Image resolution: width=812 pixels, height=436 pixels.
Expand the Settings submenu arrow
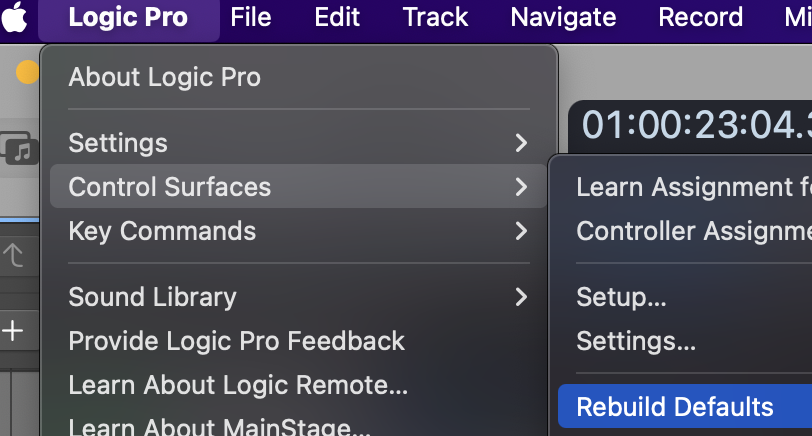click(x=521, y=143)
